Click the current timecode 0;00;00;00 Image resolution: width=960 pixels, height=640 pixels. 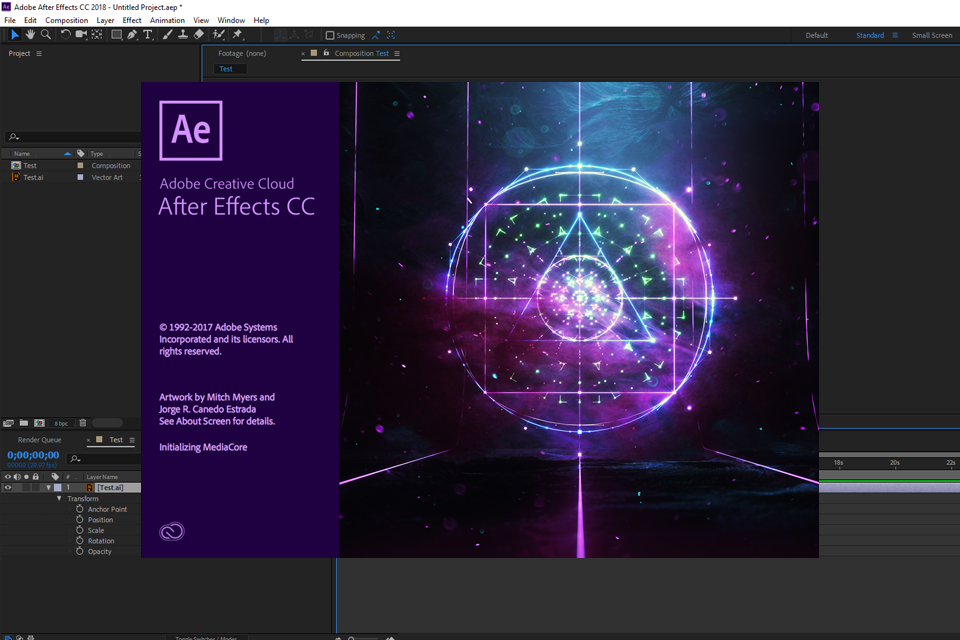coord(33,455)
